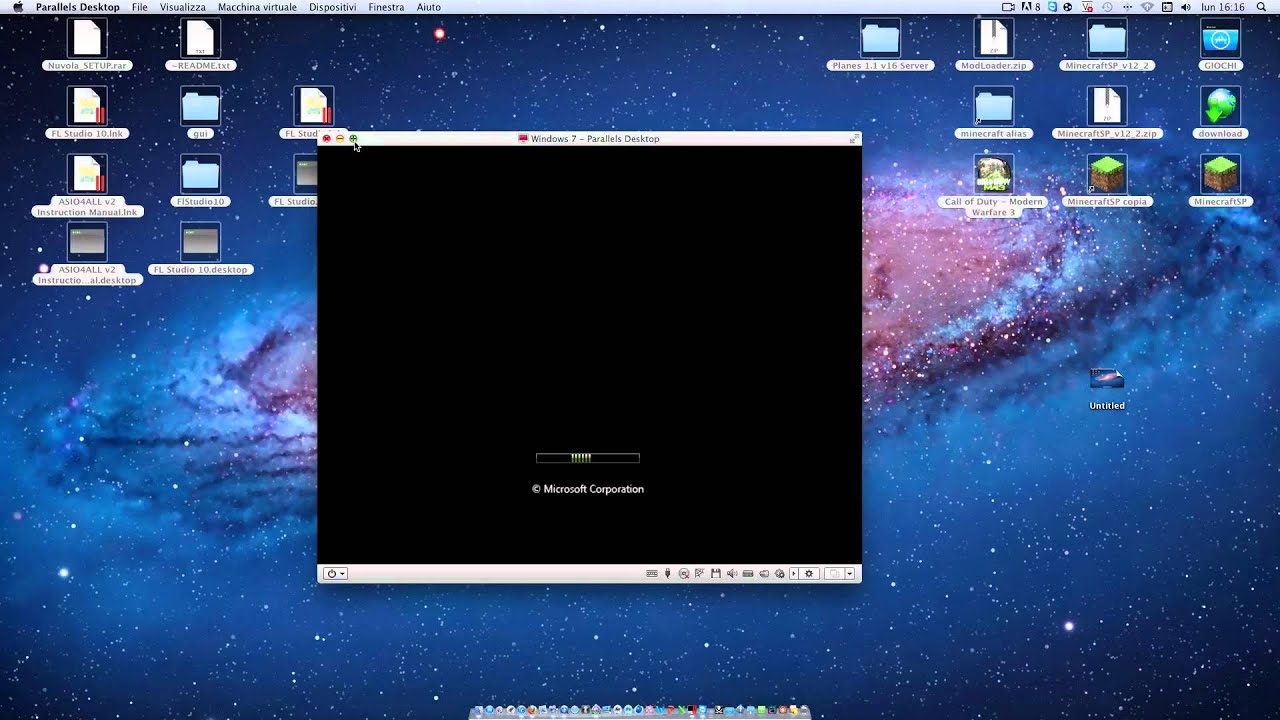Open the Apple menu
The width and height of the screenshot is (1280, 720).
click(x=17, y=7)
